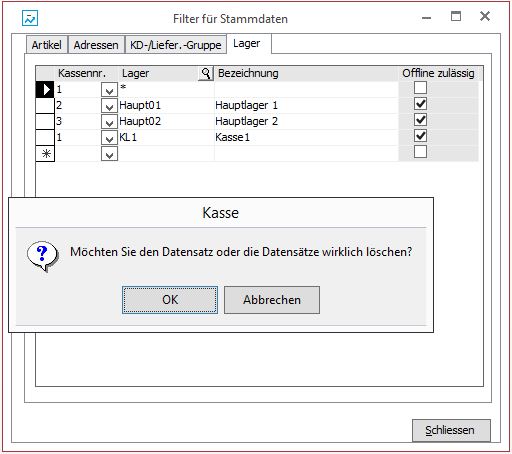The width and height of the screenshot is (512, 454).
Task: Enable Offline zulässig for the asterisk Lager row
Action: click(420, 88)
